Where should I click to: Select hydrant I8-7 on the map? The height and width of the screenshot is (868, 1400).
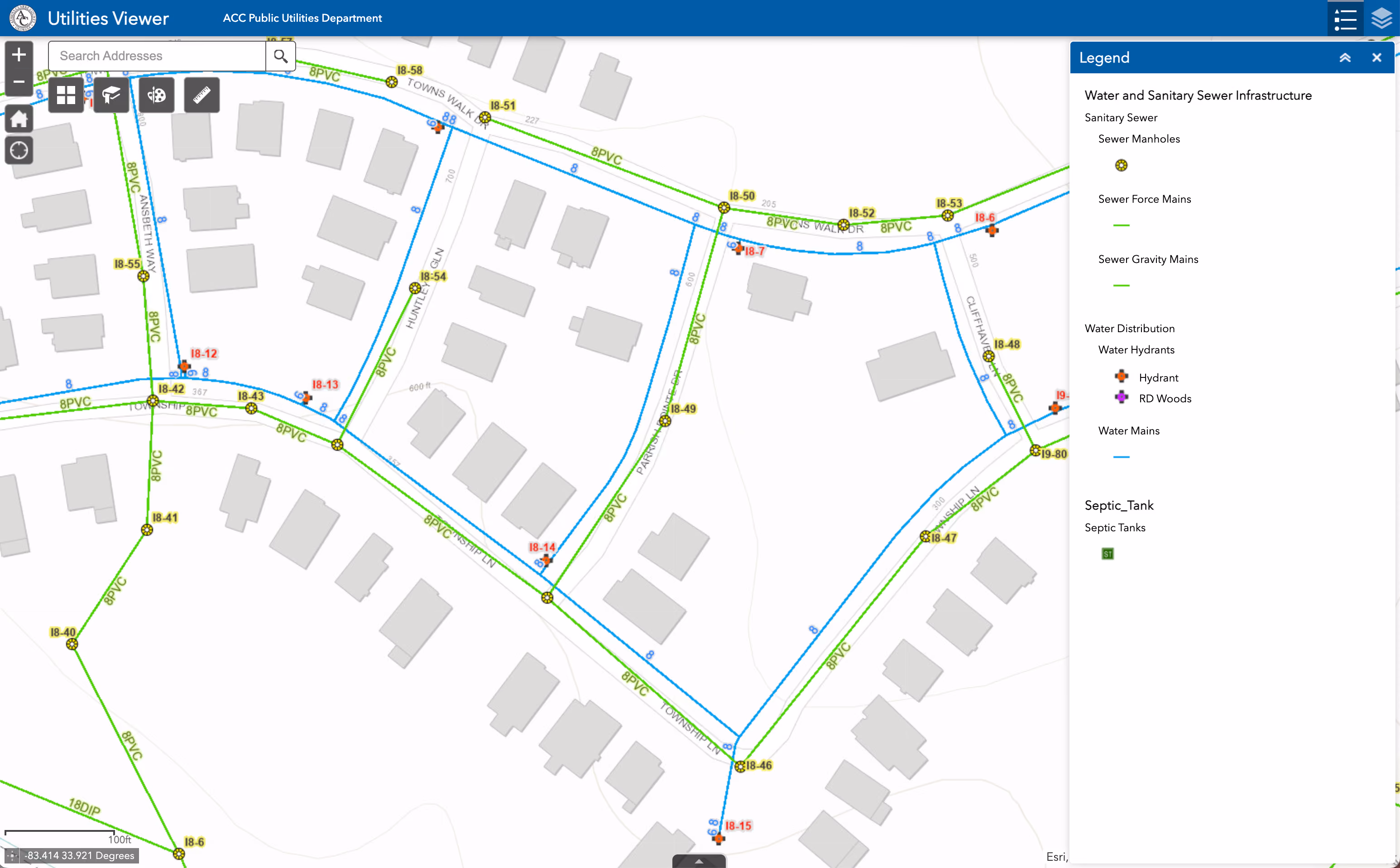tap(739, 248)
